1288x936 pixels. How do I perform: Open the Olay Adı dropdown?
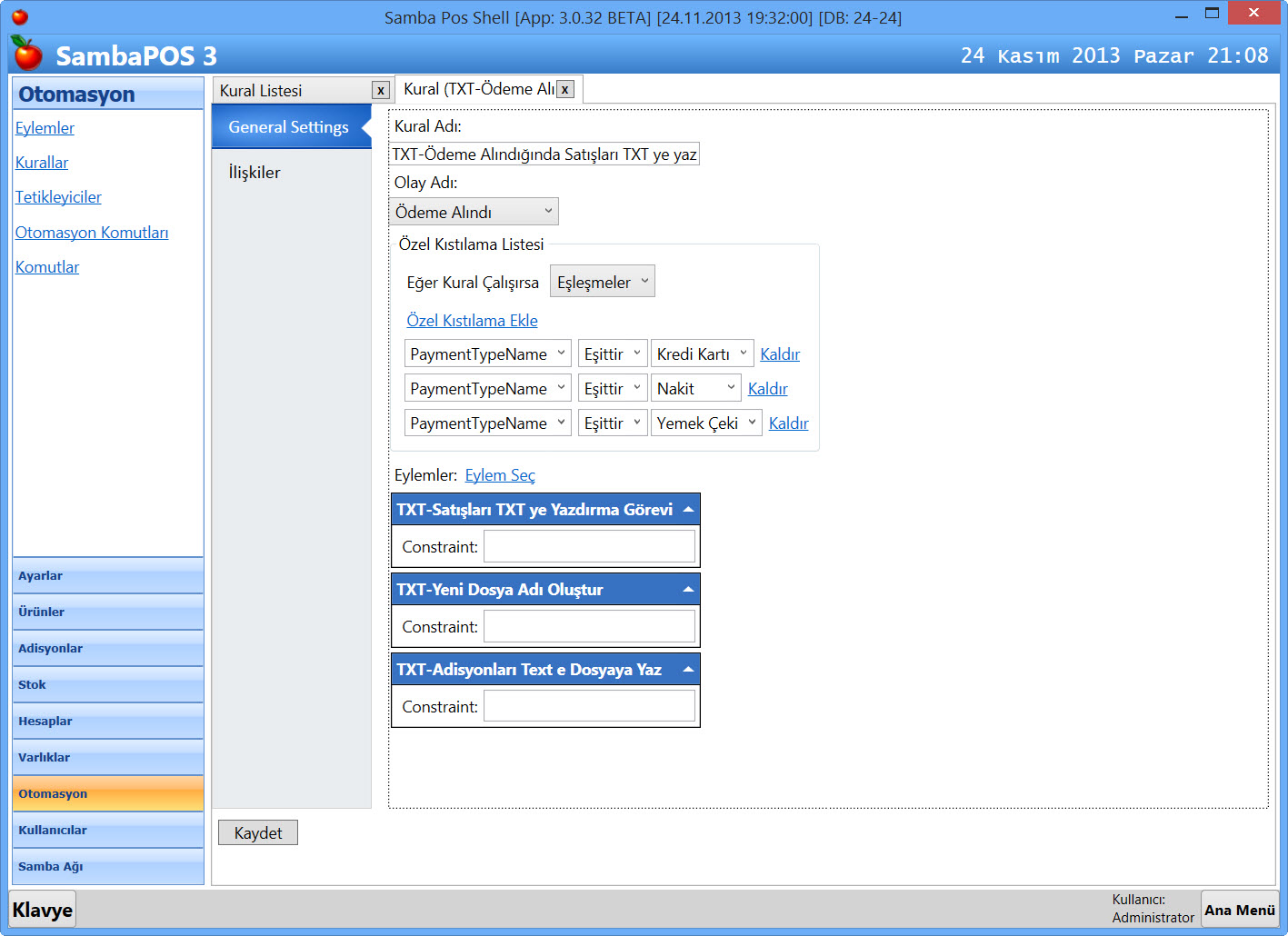[474, 212]
